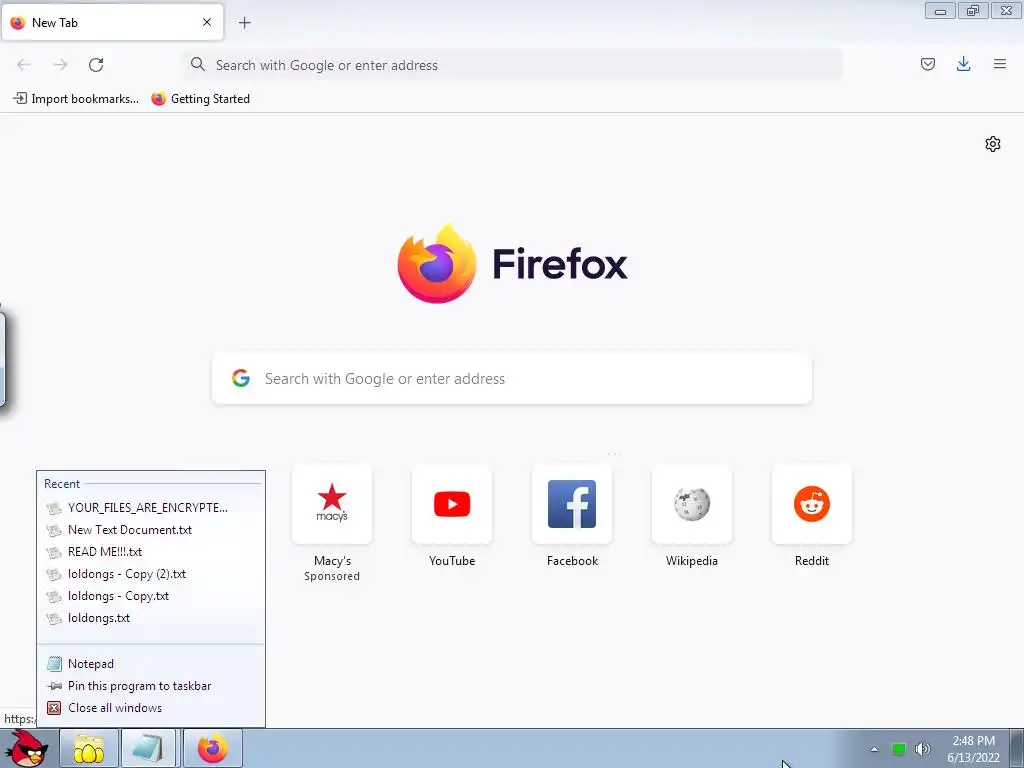Click the magnifier icon in address bar
1024x768 pixels.
pyautogui.click(x=197, y=64)
